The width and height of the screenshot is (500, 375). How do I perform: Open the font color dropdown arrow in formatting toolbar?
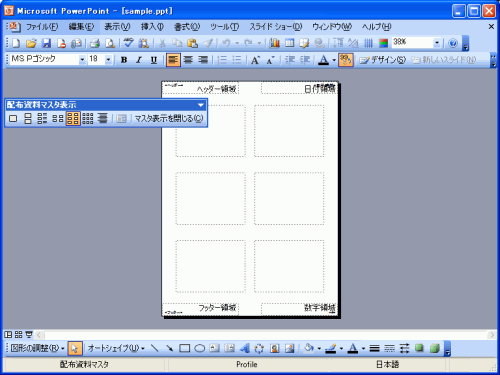334,60
